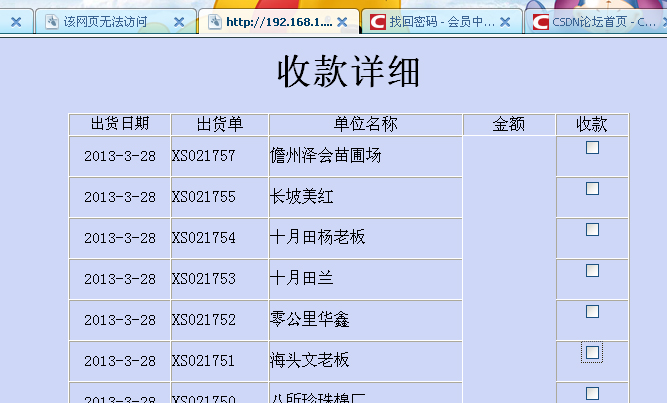Click the 收款详细 page heading

click(x=348, y=71)
